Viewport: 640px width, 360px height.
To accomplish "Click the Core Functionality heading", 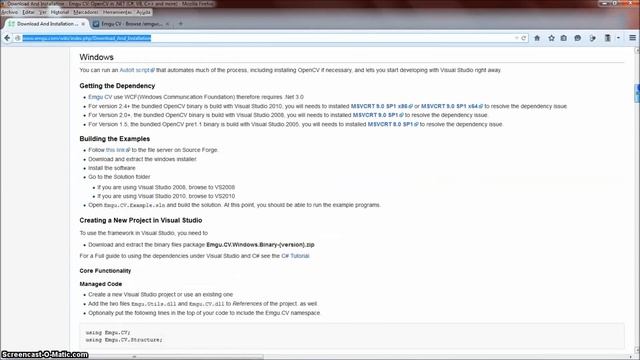I will click(105, 271).
